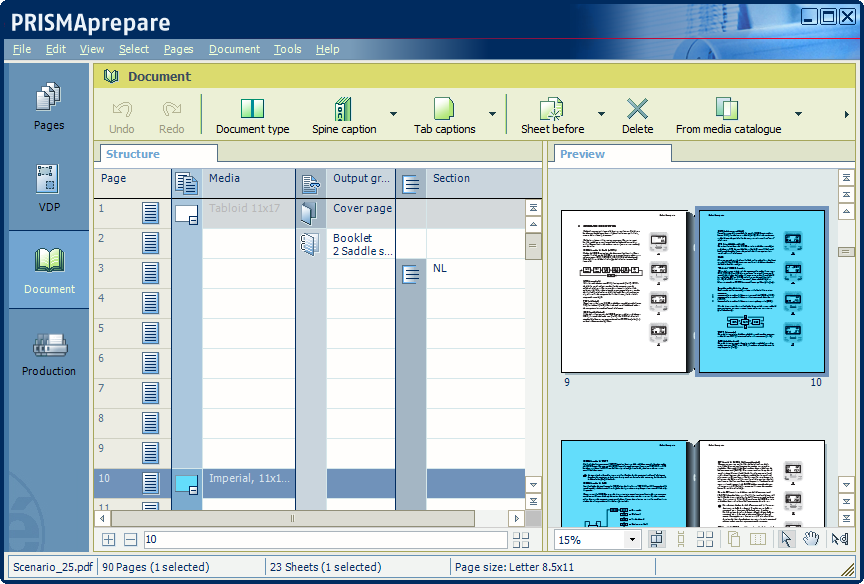Click the Structure horizontal scroll-left arrow
864x584 pixels.
tap(102, 518)
